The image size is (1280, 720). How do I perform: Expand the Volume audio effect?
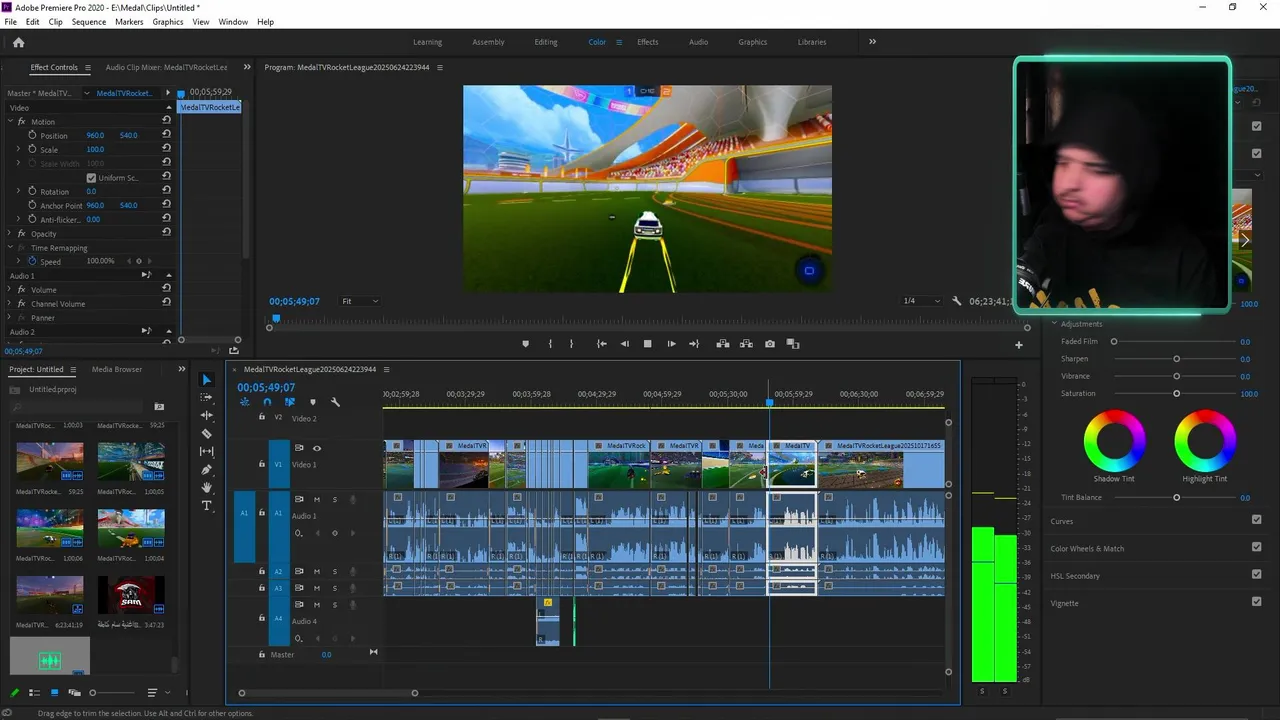coord(10,289)
